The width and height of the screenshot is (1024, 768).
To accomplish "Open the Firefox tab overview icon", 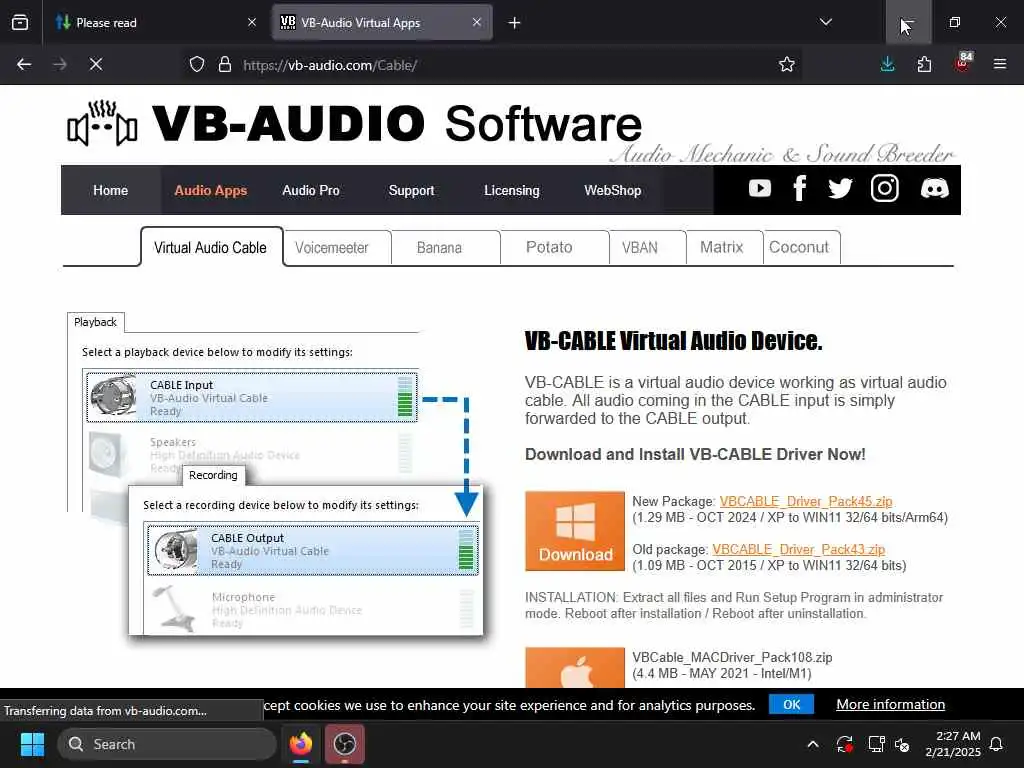I will [x=20, y=22].
